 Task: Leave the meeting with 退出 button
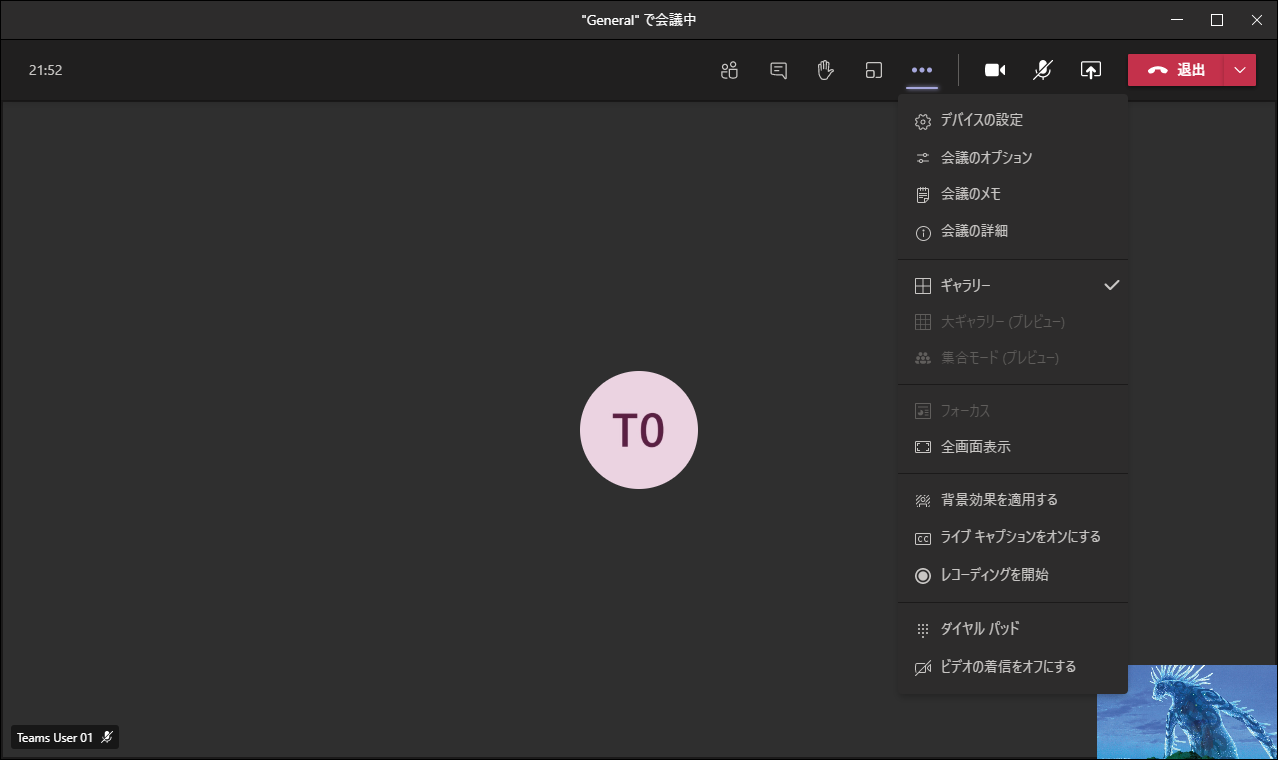[x=1176, y=70]
